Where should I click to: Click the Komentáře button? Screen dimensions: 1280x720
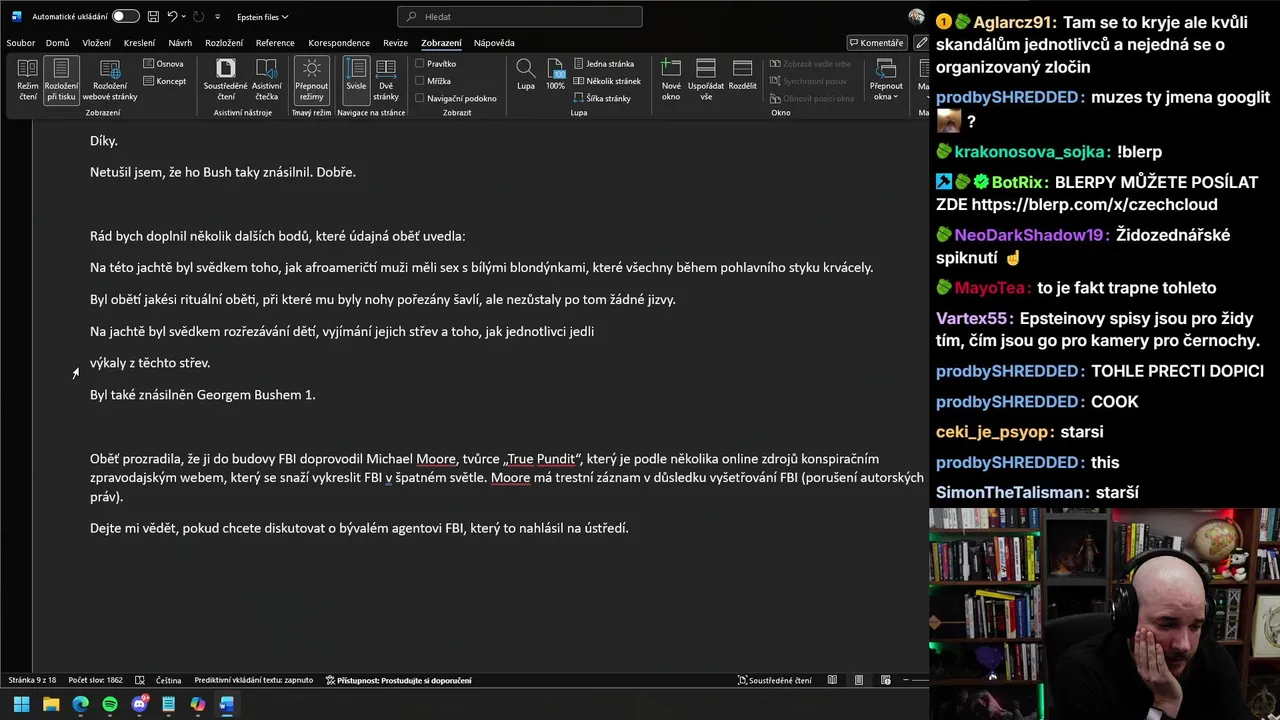coord(876,43)
